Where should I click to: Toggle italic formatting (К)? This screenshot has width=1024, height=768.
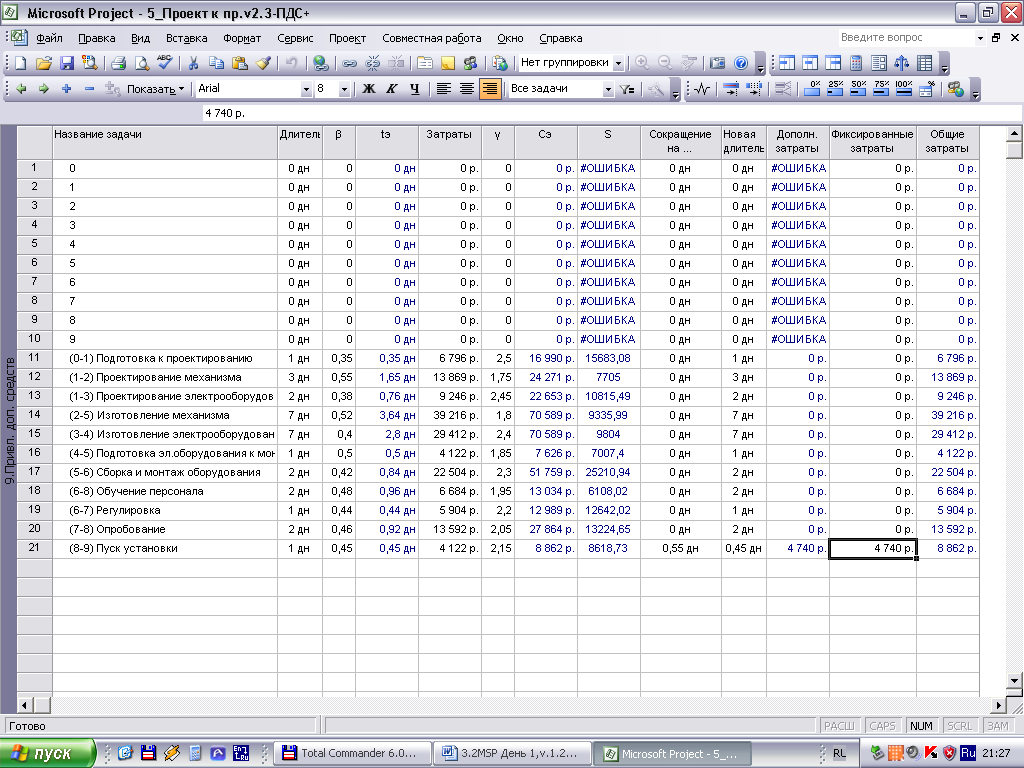pos(391,89)
